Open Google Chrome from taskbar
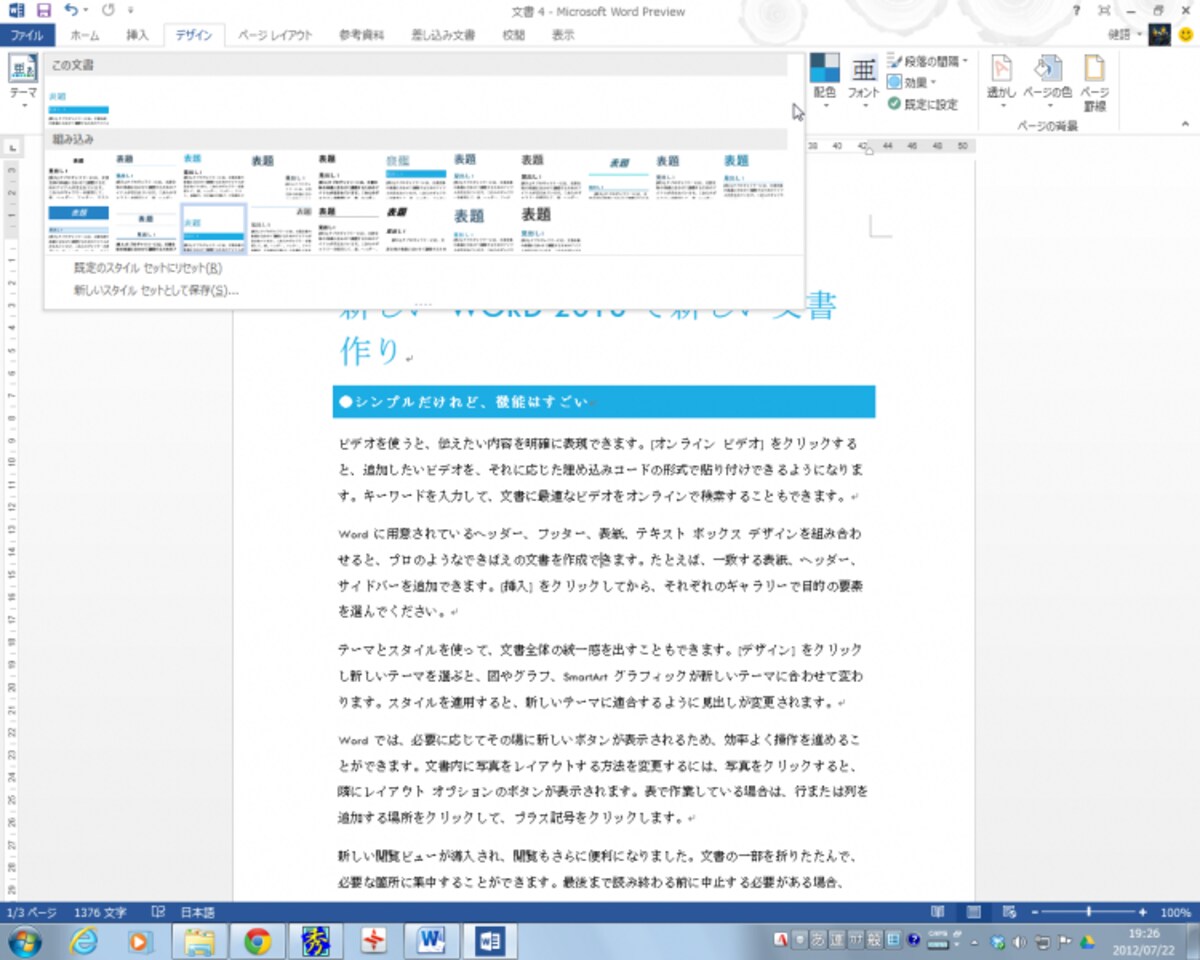1200x960 pixels. [x=258, y=941]
